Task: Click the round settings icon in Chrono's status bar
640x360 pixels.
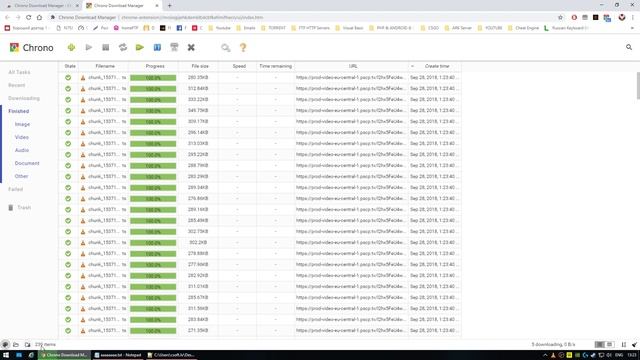Action: pos(5,344)
